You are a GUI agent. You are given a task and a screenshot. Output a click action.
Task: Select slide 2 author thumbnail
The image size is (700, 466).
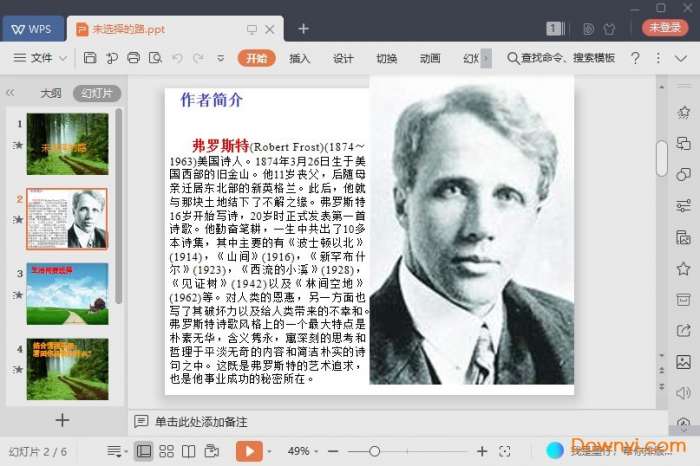(67, 218)
